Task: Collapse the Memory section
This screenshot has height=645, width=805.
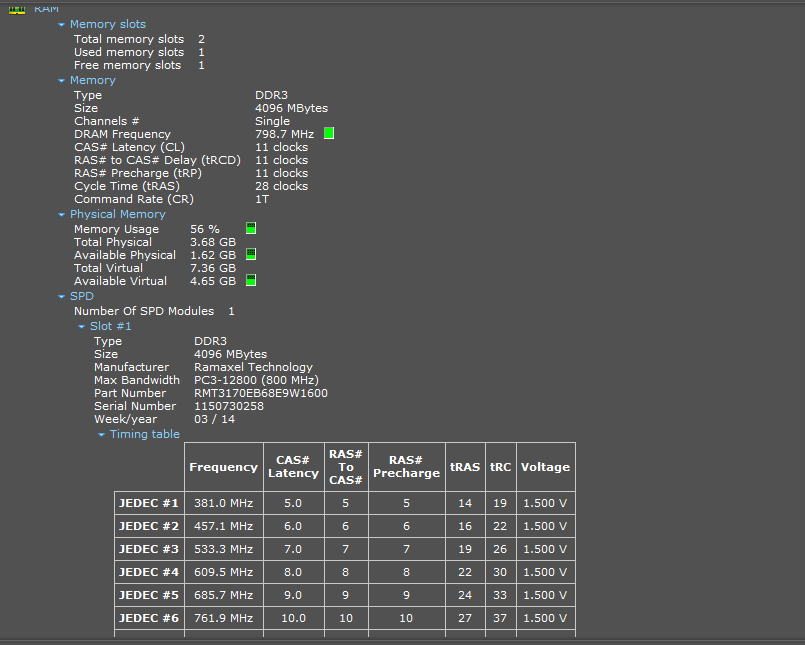Action: pyautogui.click(x=62, y=80)
